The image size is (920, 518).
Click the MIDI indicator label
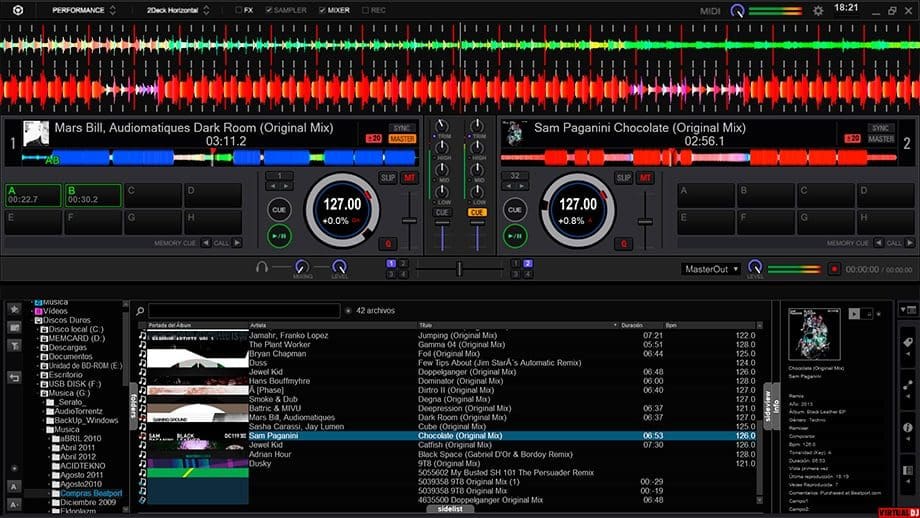coord(709,11)
